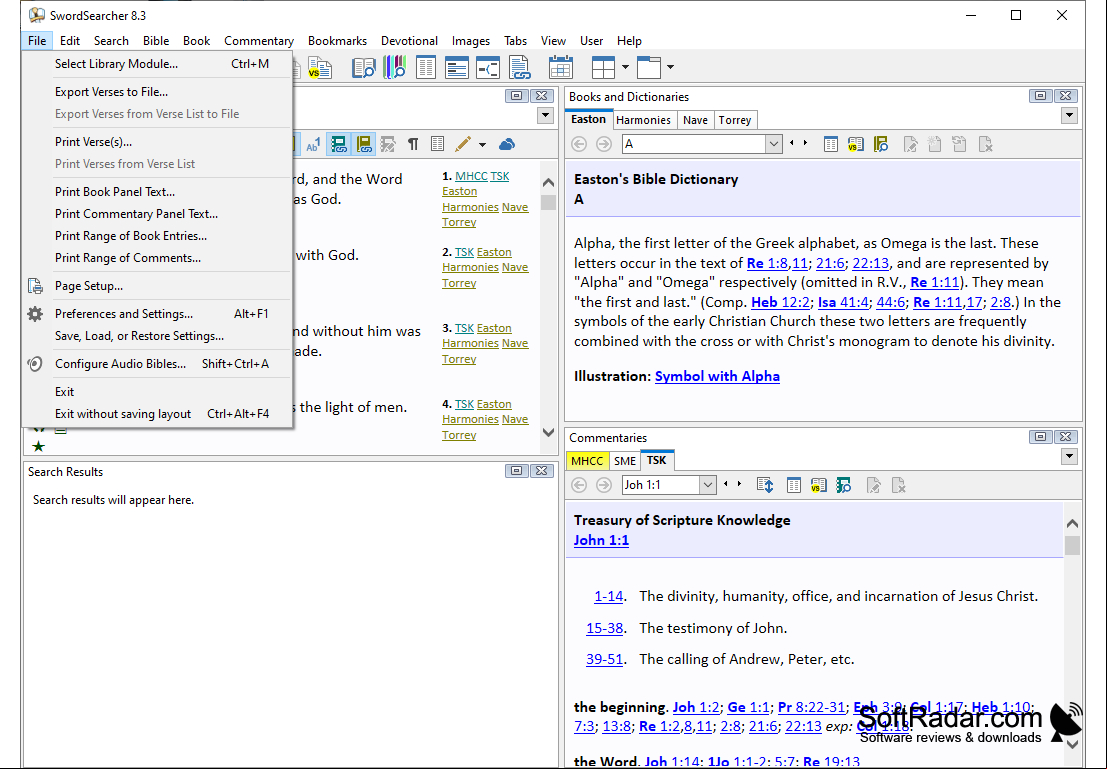
Task: Go to next Books entry with right arrow
Action: [x=805, y=143]
